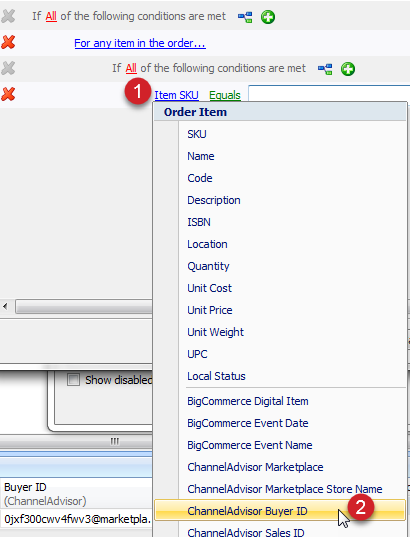410x537 pixels.
Task: Click the green plus icon in nested condition row
Action: pos(348,69)
